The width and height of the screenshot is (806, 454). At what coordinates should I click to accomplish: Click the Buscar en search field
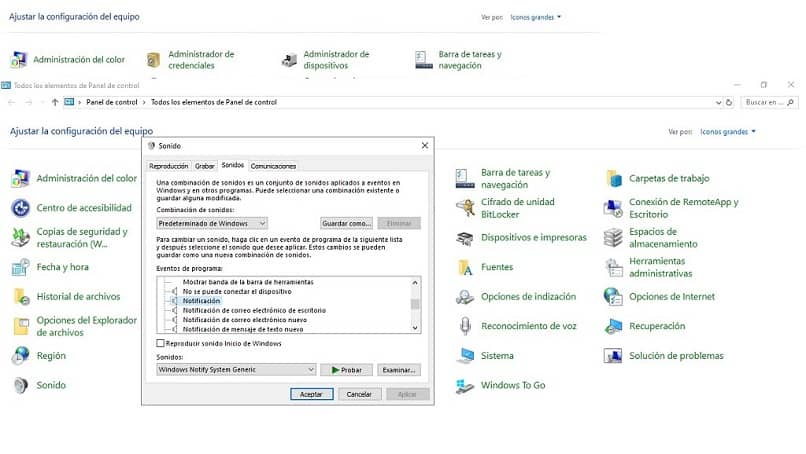coord(769,102)
